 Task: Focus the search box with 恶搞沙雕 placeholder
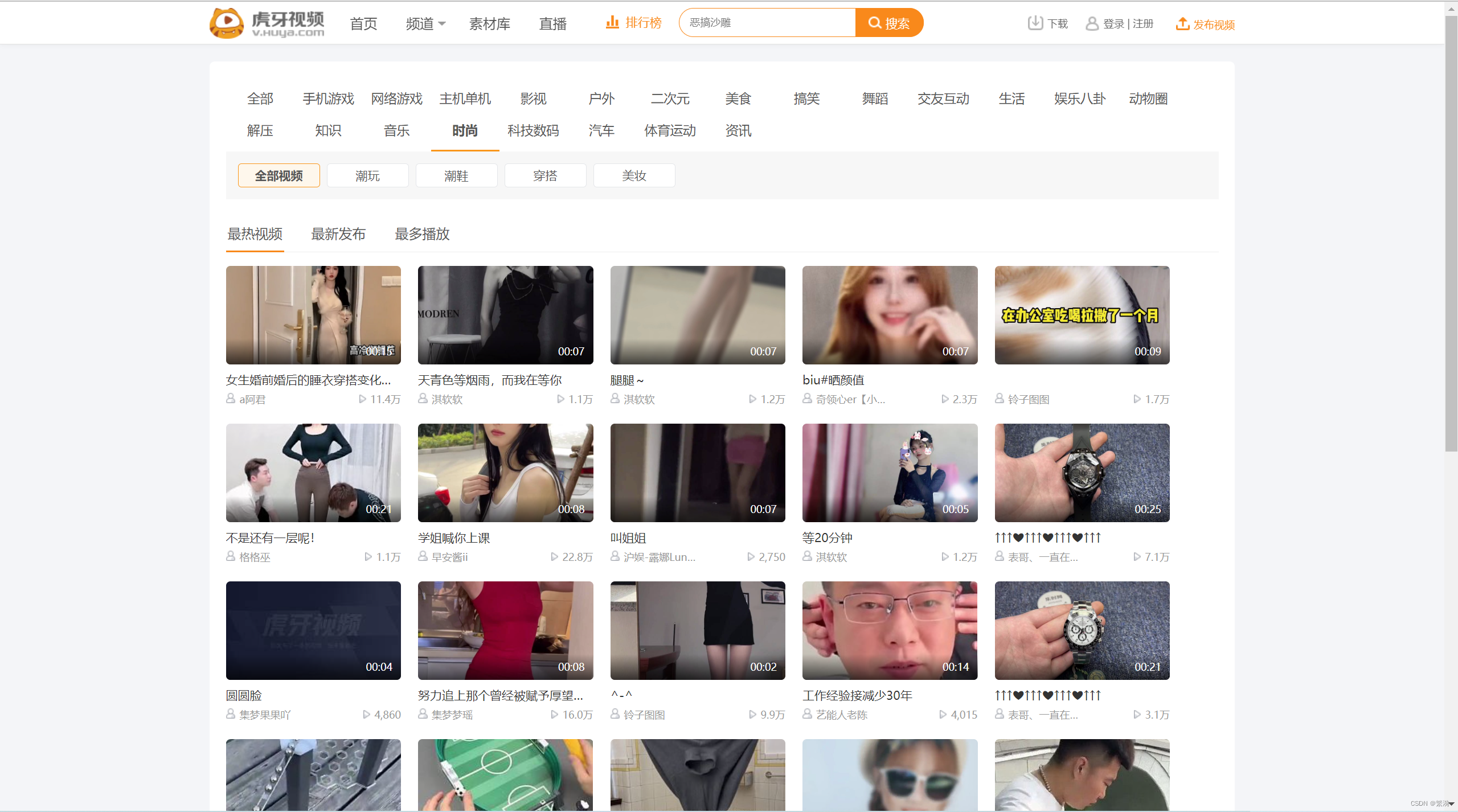(767, 23)
